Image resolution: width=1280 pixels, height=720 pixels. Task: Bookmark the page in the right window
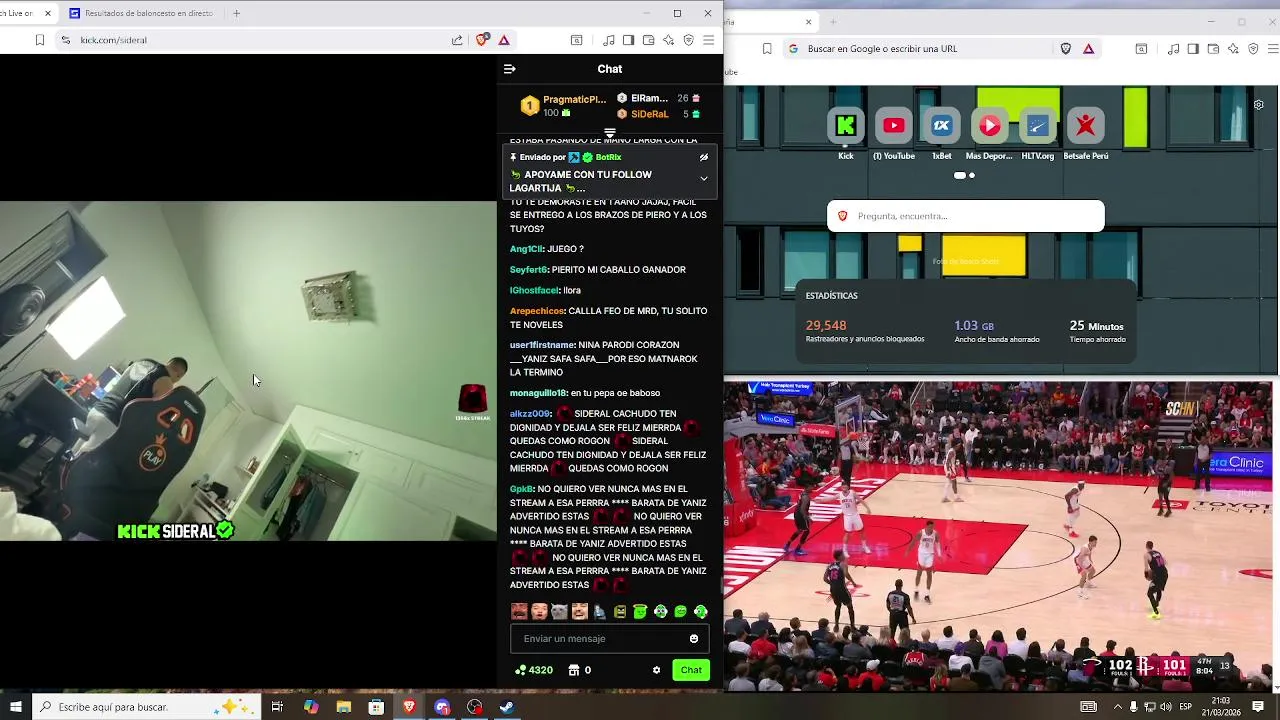(767, 49)
